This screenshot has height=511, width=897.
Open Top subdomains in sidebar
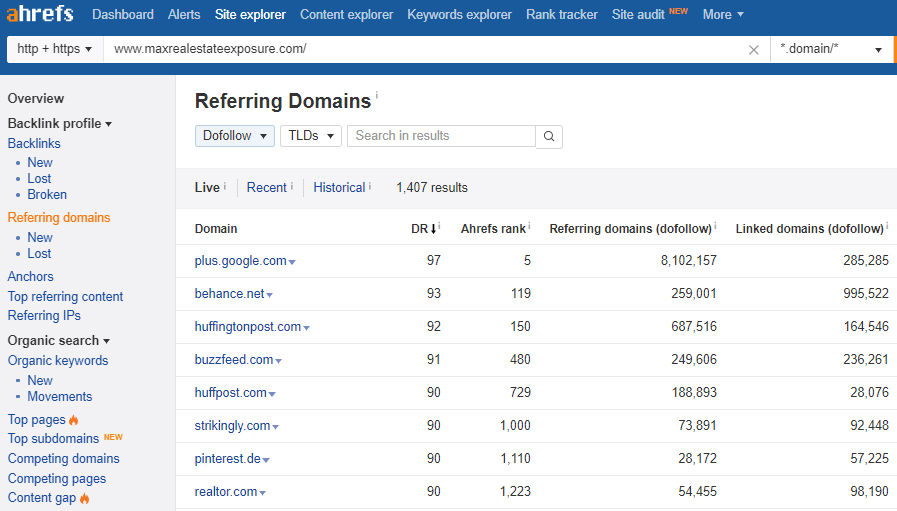pos(53,438)
